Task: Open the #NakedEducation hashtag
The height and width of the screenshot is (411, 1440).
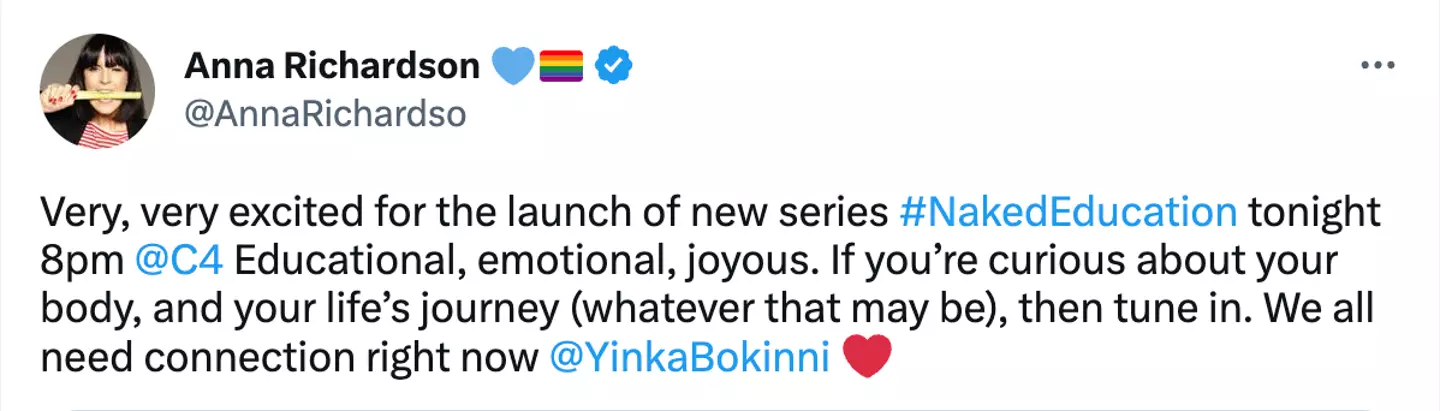Action: (x=1068, y=213)
